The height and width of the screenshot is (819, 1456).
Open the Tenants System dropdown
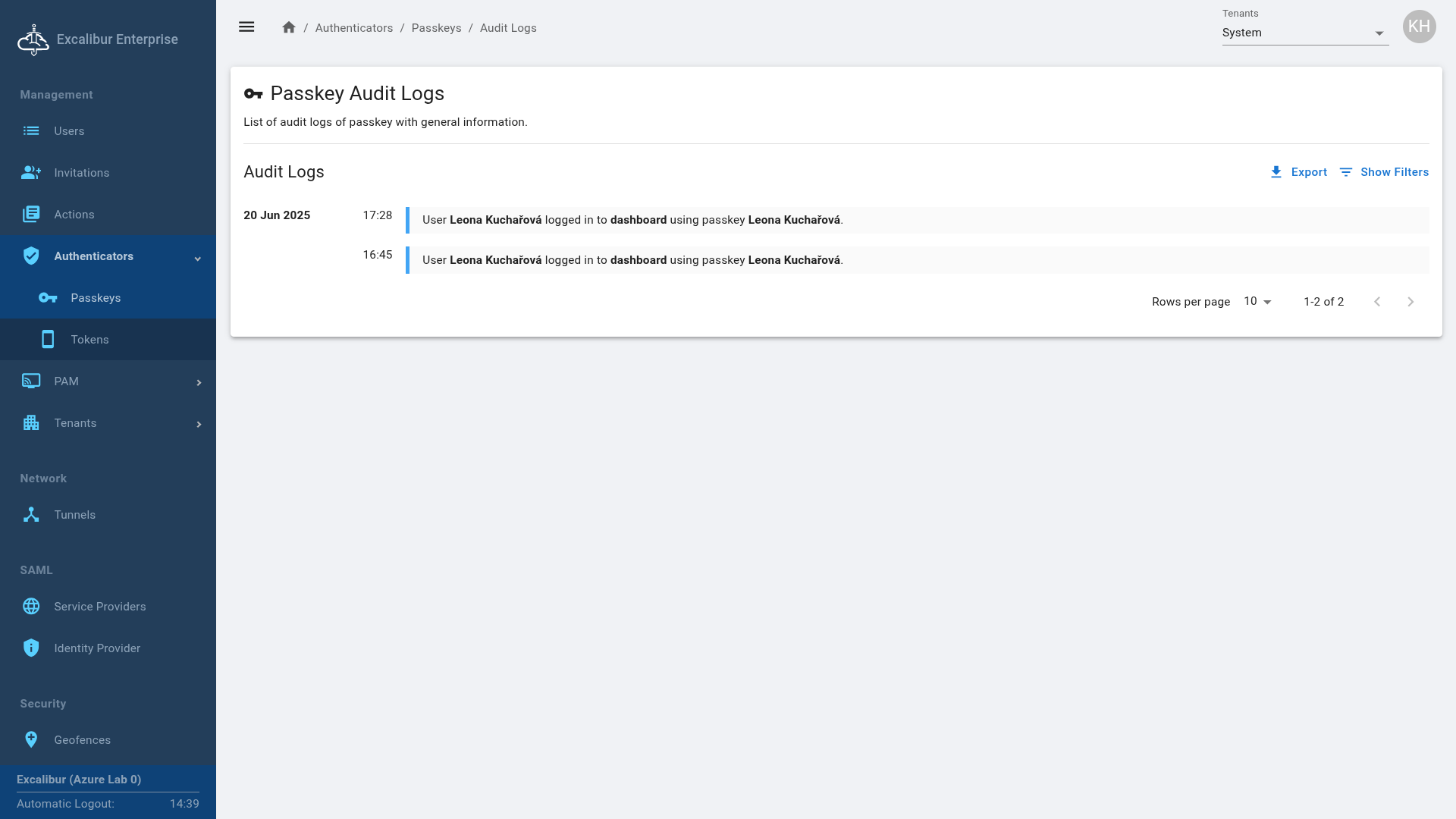1304,33
